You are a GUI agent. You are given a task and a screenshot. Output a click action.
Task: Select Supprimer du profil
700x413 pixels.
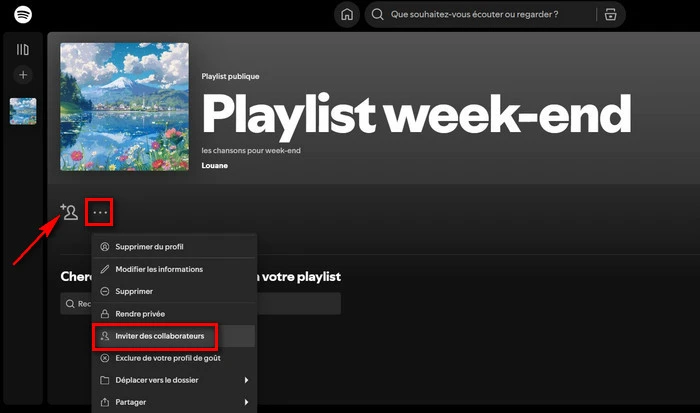click(x=148, y=247)
